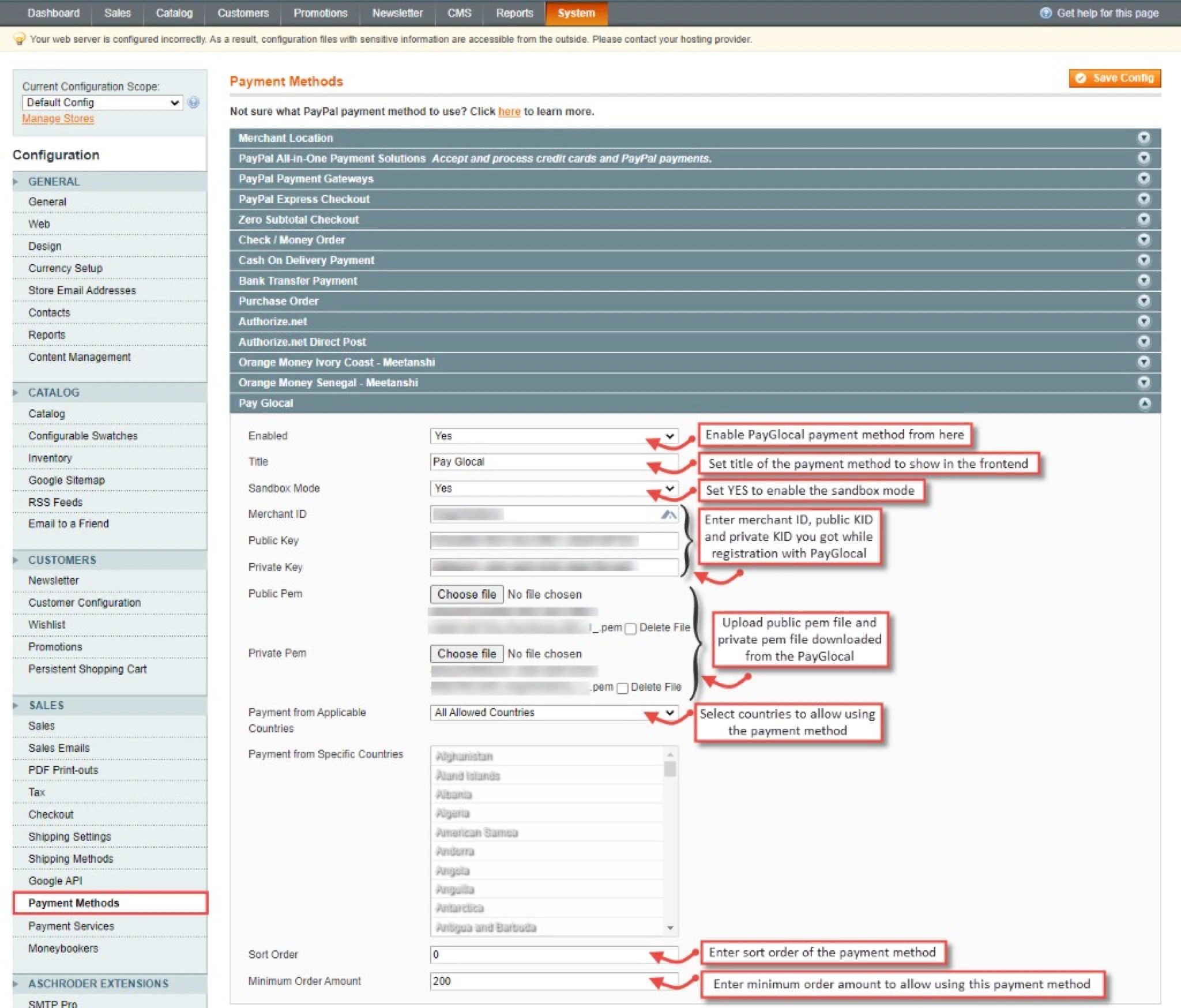Open the Promotions top menu

tap(321, 13)
